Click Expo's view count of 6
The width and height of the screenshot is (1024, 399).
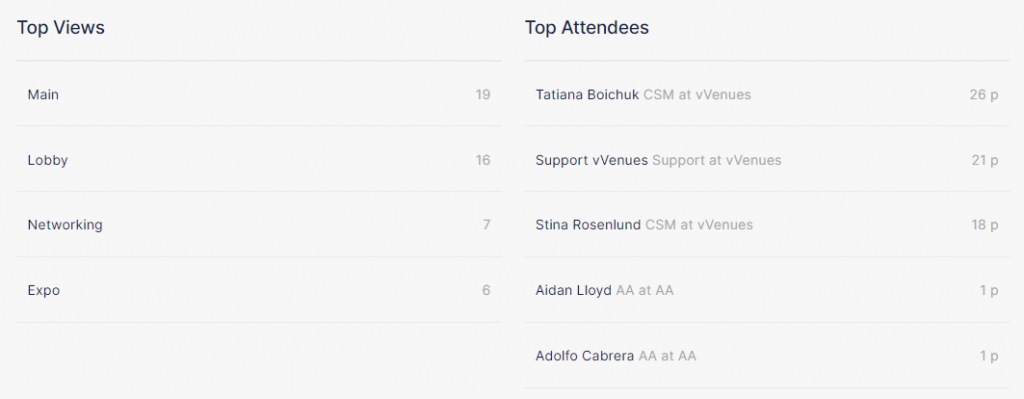487,290
